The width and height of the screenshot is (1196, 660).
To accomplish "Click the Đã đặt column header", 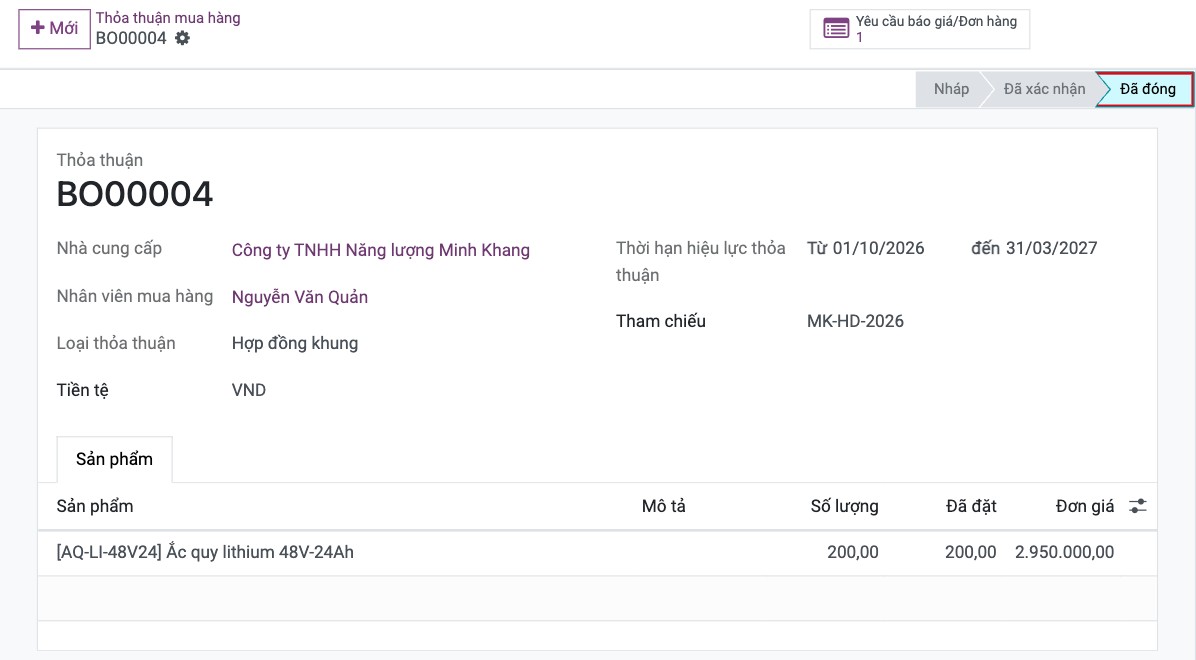I will (971, 506).
